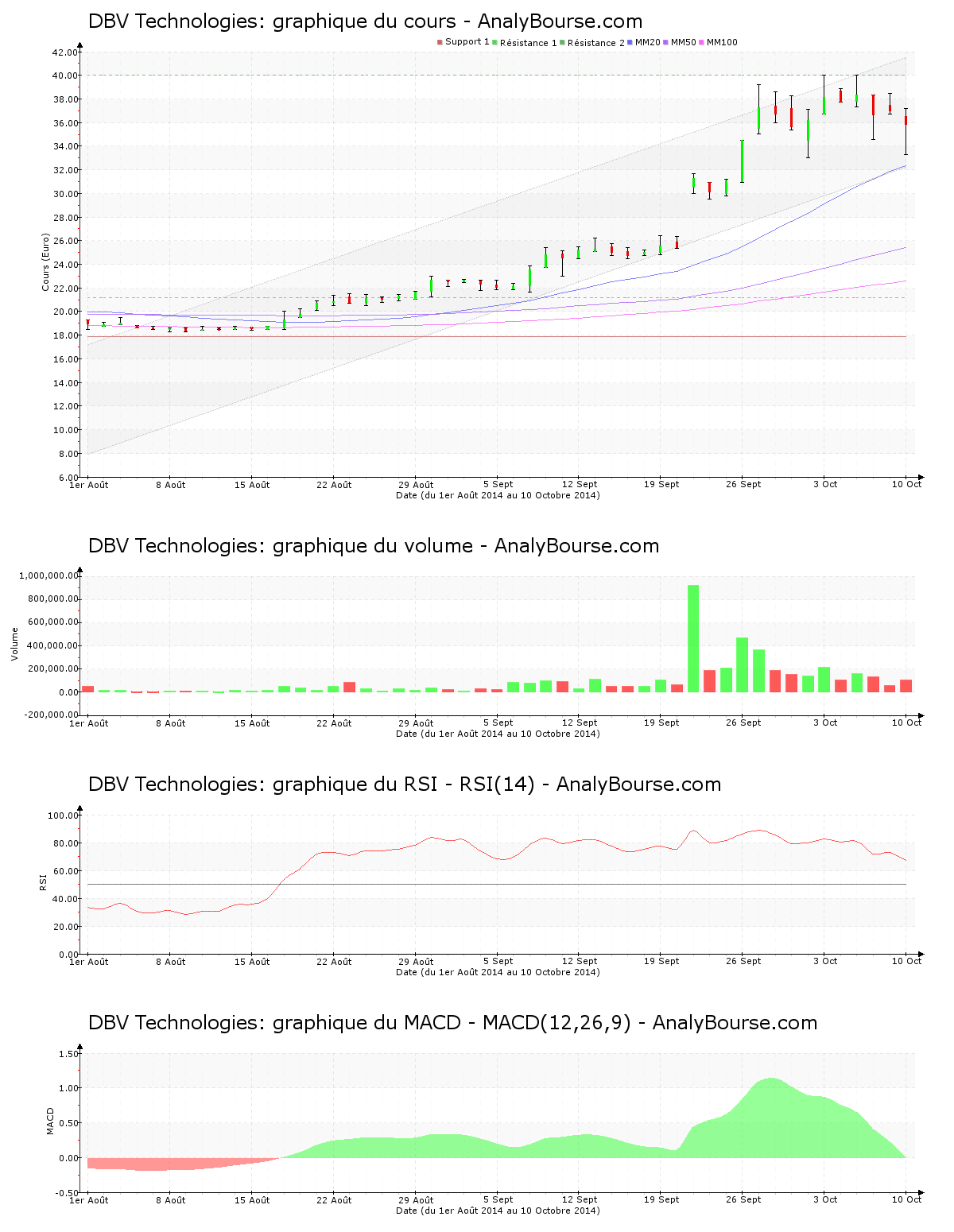The height and width of the screenshot is (1232, 954).
Task: Click '5 Sept' date on the RSI chart
Action: [498, 961]
